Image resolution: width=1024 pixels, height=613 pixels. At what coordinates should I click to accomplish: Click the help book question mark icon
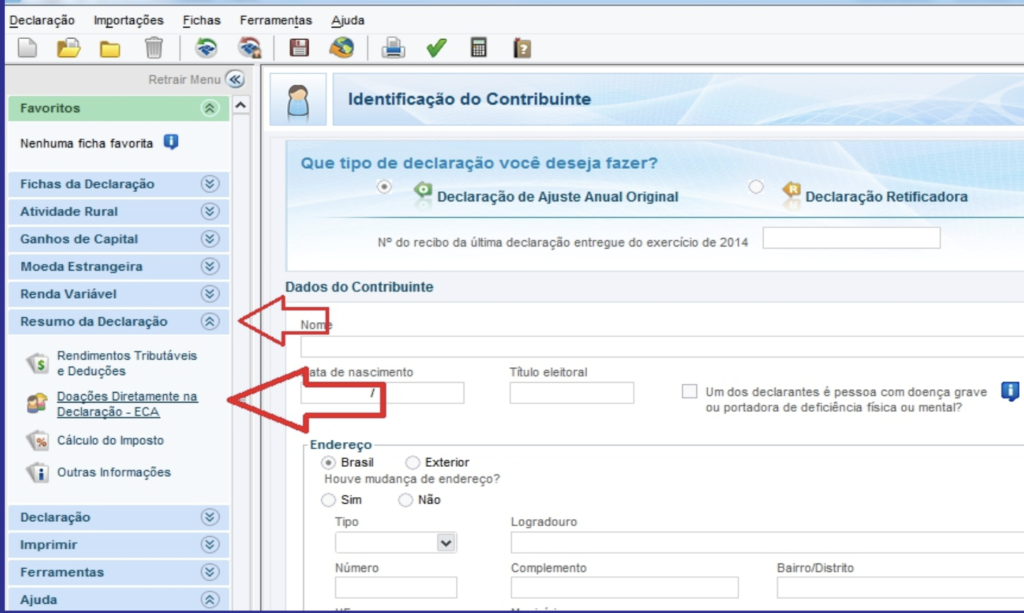(522, 48)
